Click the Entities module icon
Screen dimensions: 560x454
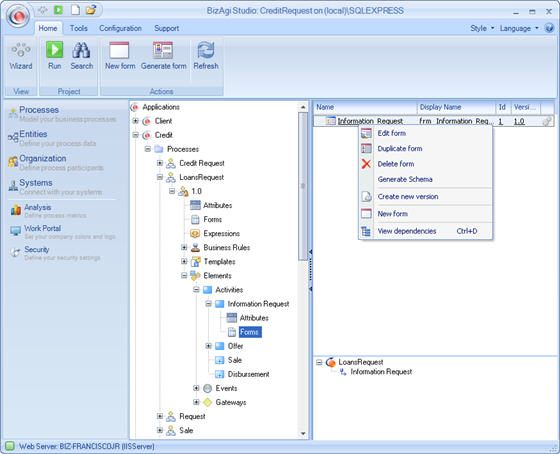[13, 137]
